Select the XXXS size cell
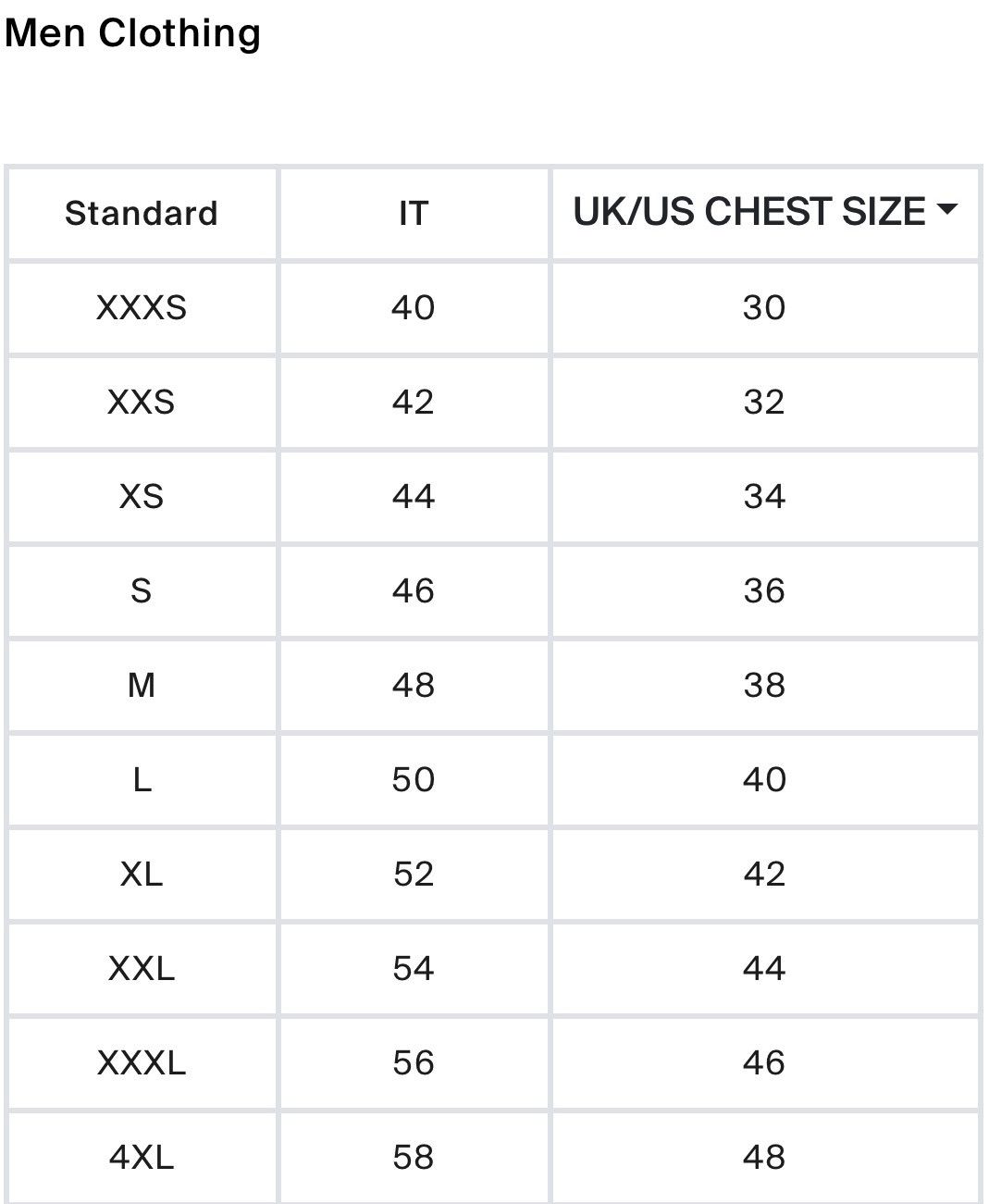Viewport: 989px width, 1204px height. tap(142, 307)
